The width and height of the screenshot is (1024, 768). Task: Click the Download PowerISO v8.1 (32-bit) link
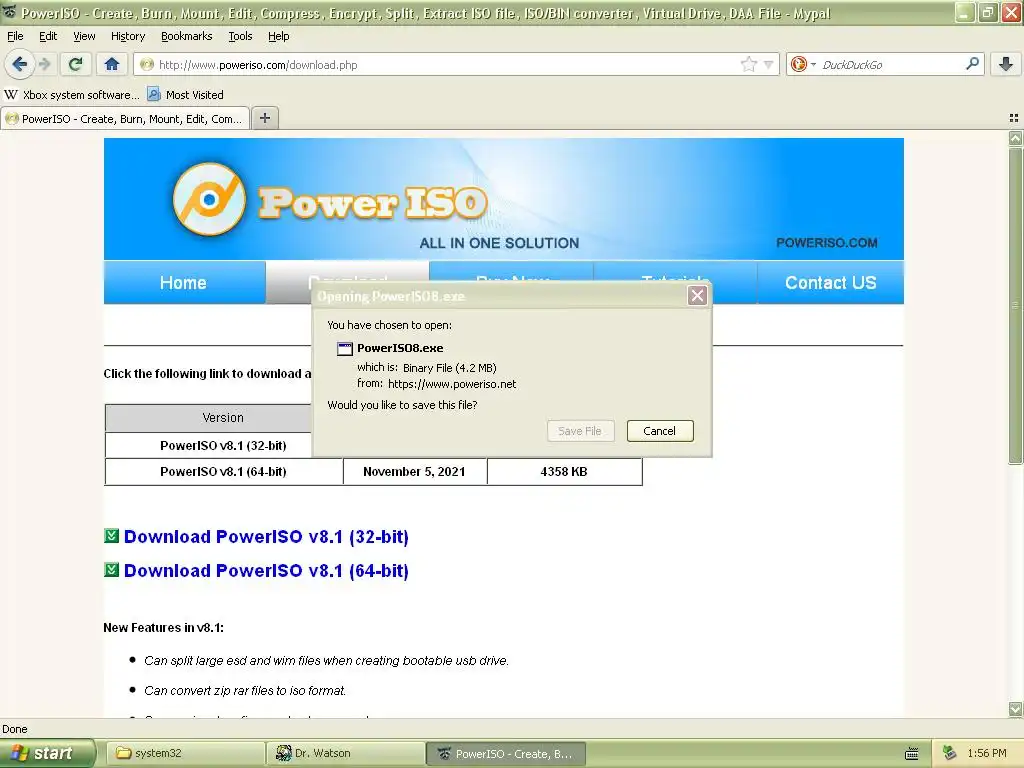coord(266,537)
